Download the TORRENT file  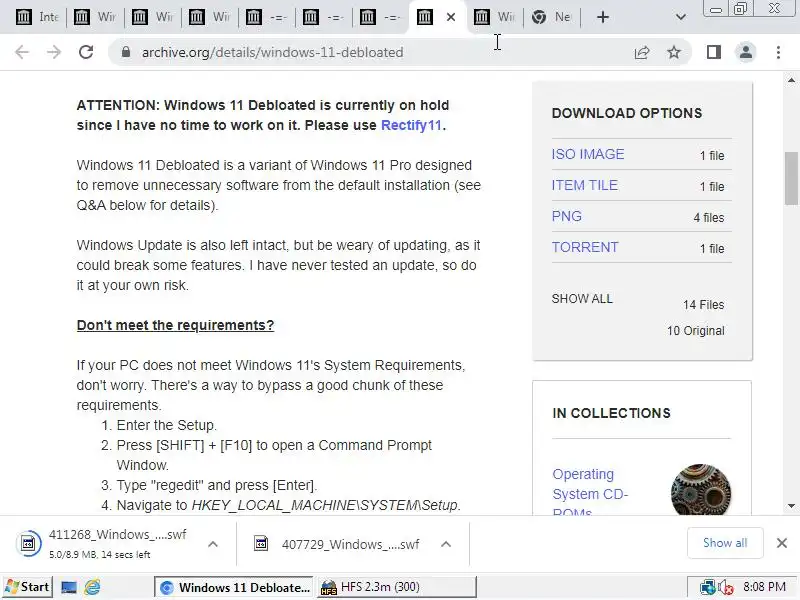pos(585,247)
